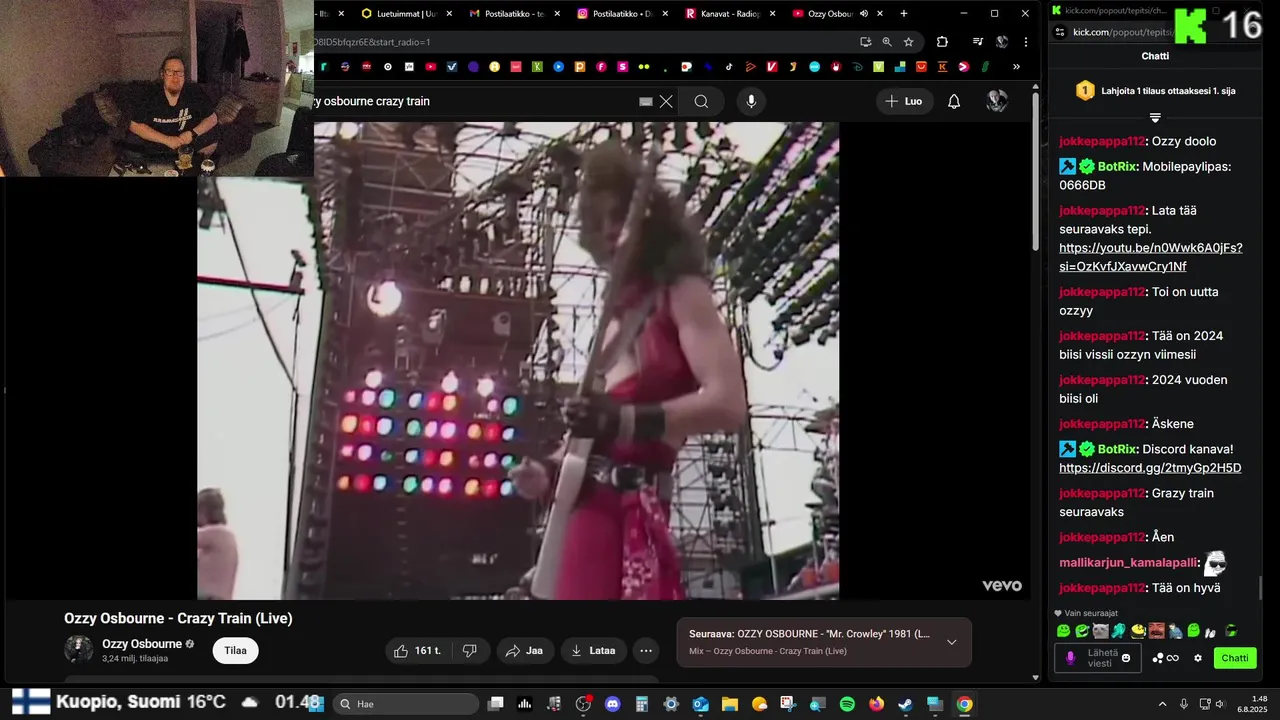The width and height of the screenshot is (1280, 720).
Task: Click install app icon in address bar
Action: [866, 42]
